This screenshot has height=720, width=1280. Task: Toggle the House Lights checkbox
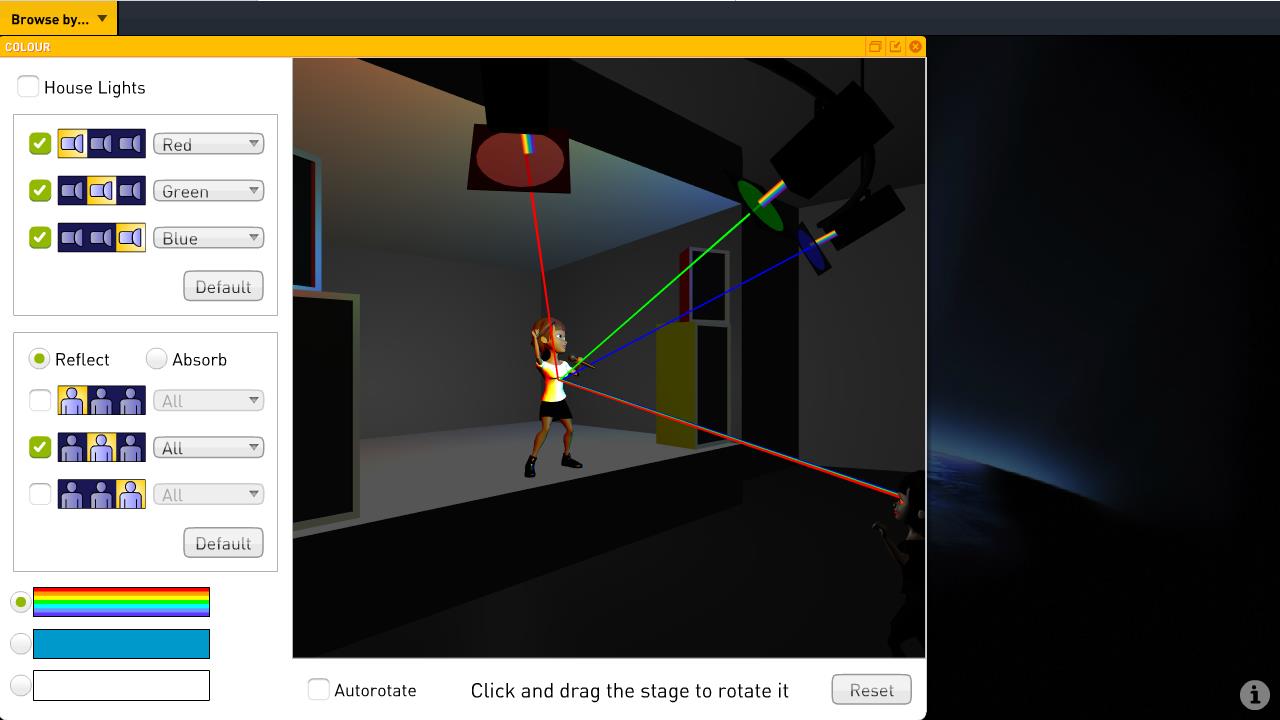pos(28,87)
